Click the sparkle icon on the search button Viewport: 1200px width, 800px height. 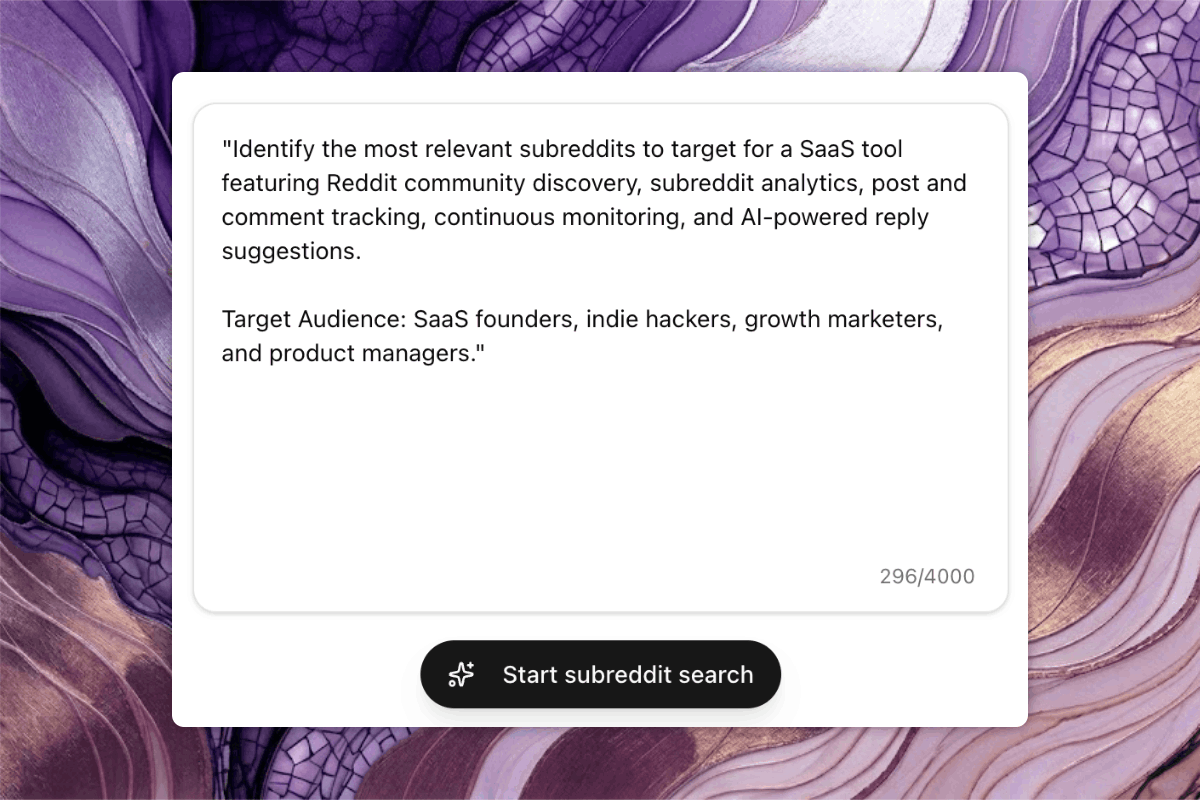[461, 675]
